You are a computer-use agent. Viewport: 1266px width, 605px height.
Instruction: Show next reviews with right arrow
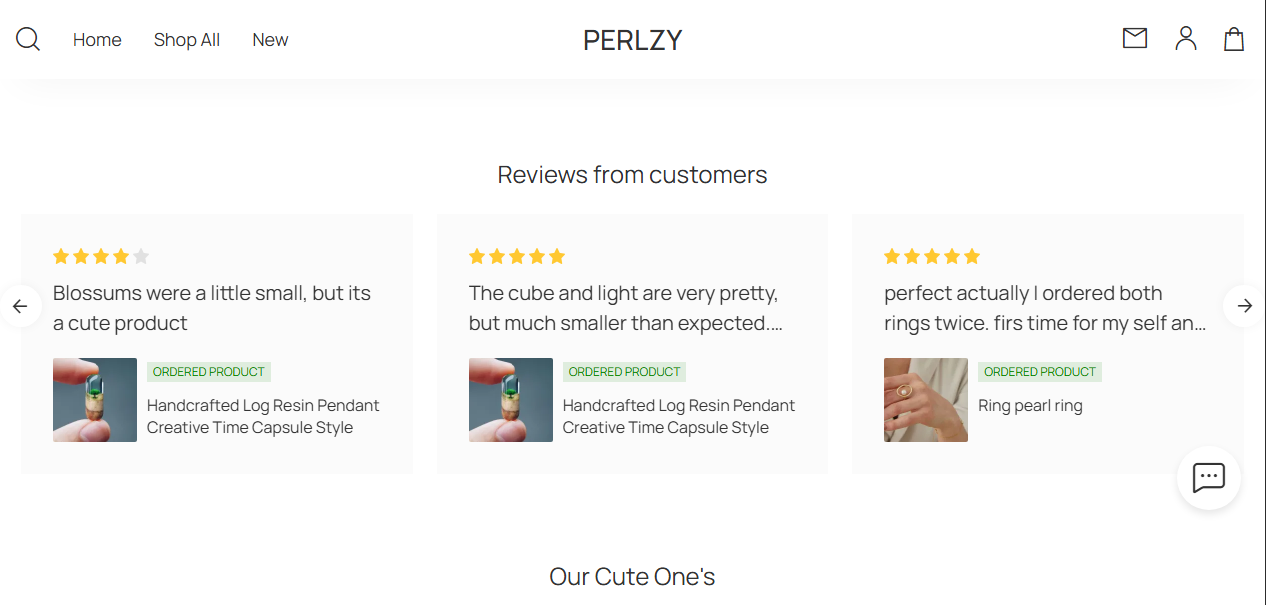coord(1244,306)
